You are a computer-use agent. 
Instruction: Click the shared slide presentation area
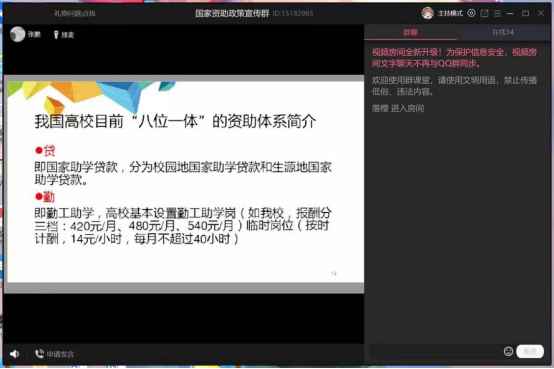(185, 182)
